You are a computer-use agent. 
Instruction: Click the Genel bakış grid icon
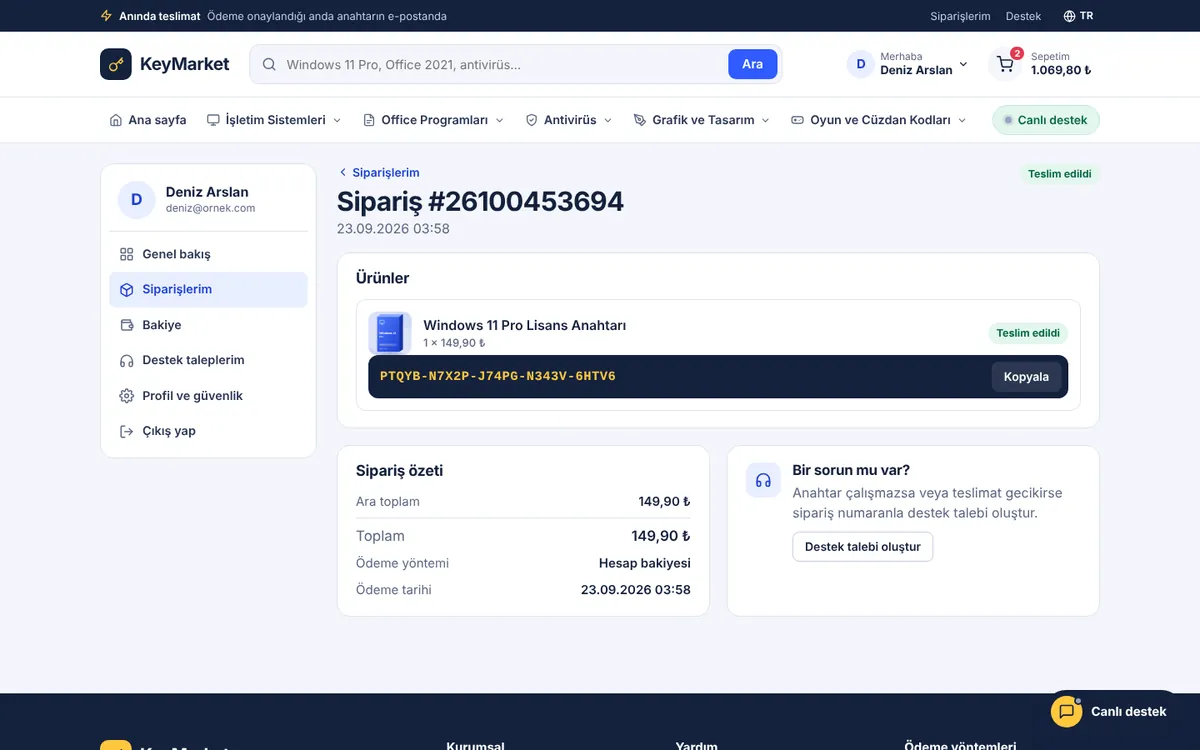click(126, 254)
